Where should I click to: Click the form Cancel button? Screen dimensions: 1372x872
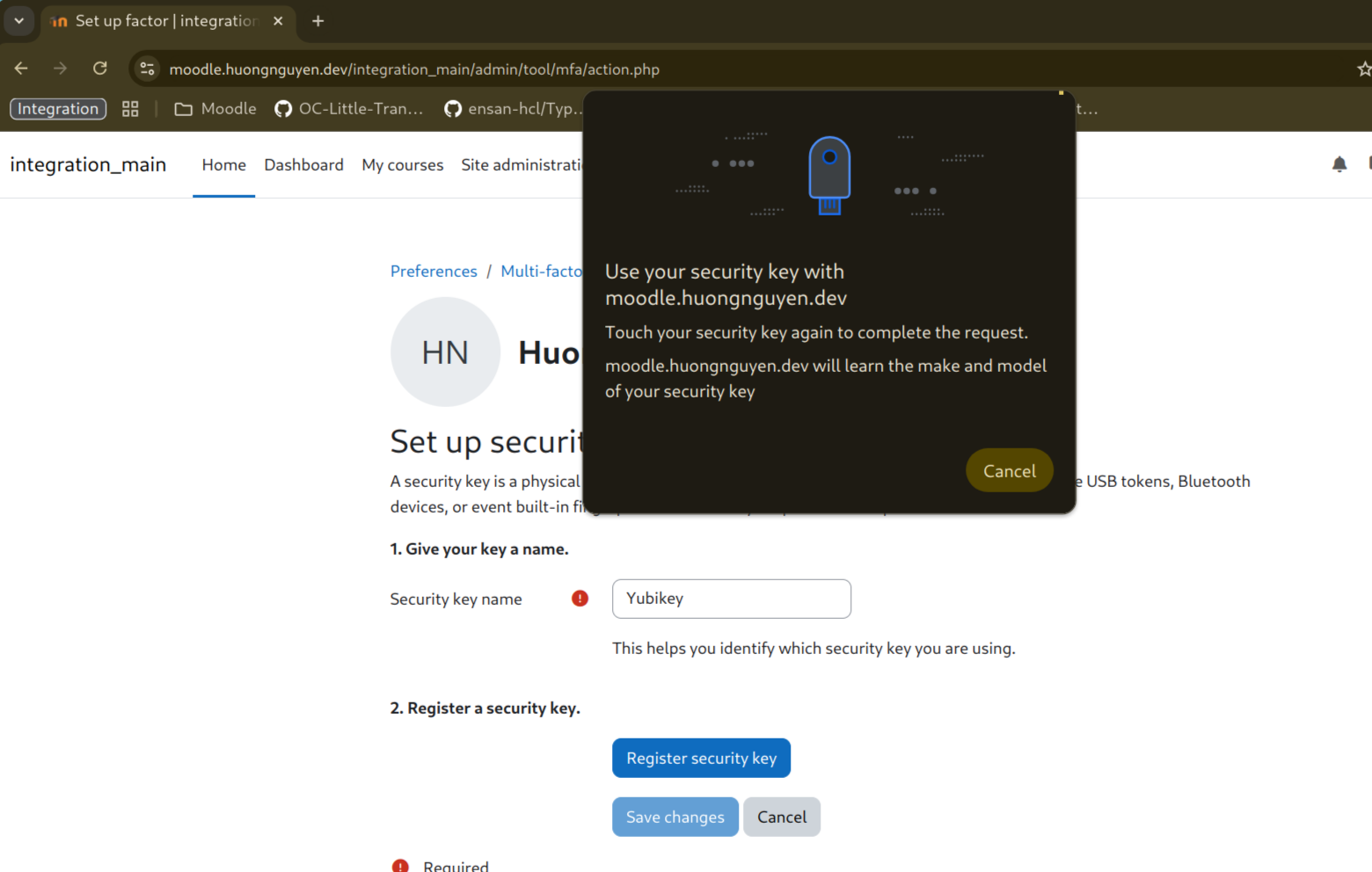click(781, 817)
